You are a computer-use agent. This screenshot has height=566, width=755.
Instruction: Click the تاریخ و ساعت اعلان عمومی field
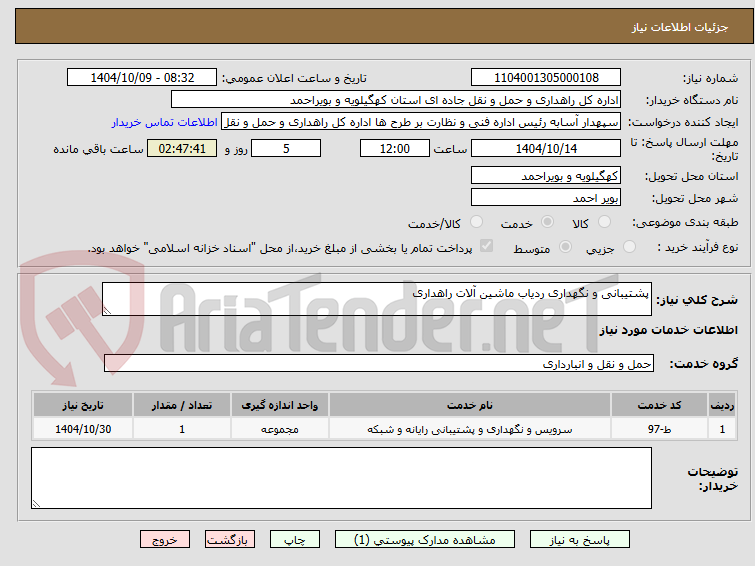click(x=142, y=77)
